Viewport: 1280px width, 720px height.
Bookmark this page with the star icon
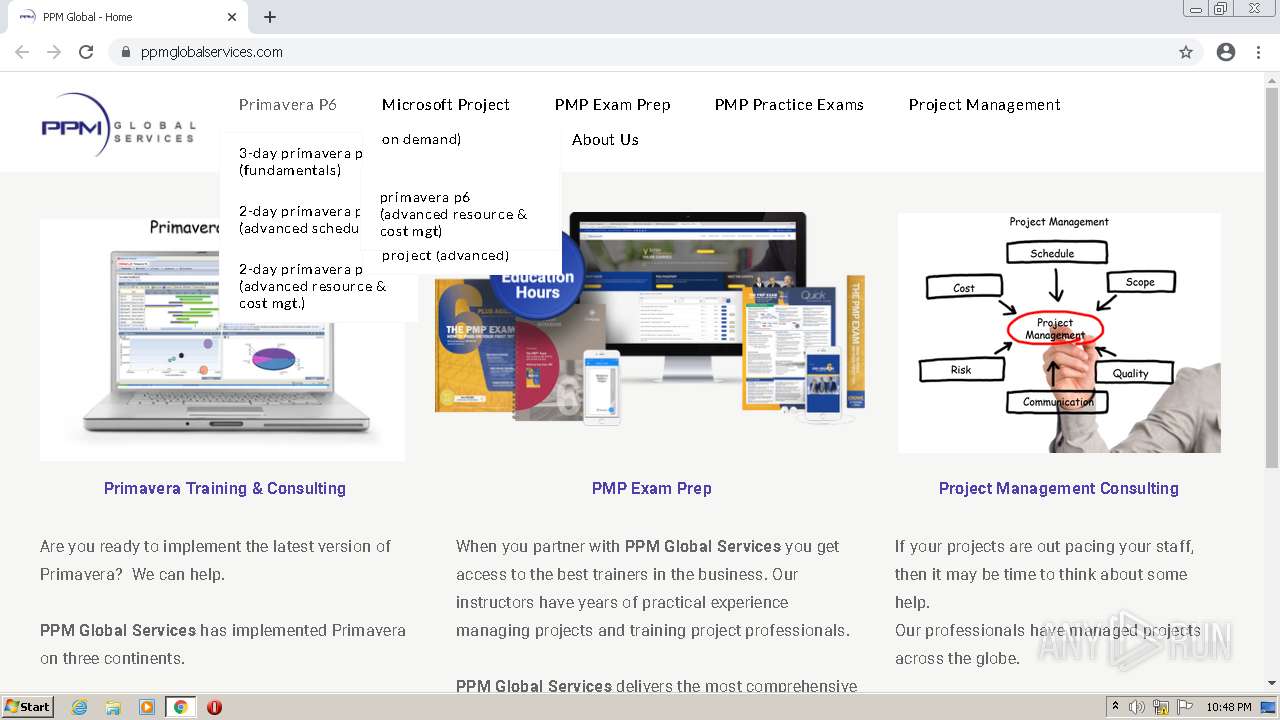coord(1186,52)
